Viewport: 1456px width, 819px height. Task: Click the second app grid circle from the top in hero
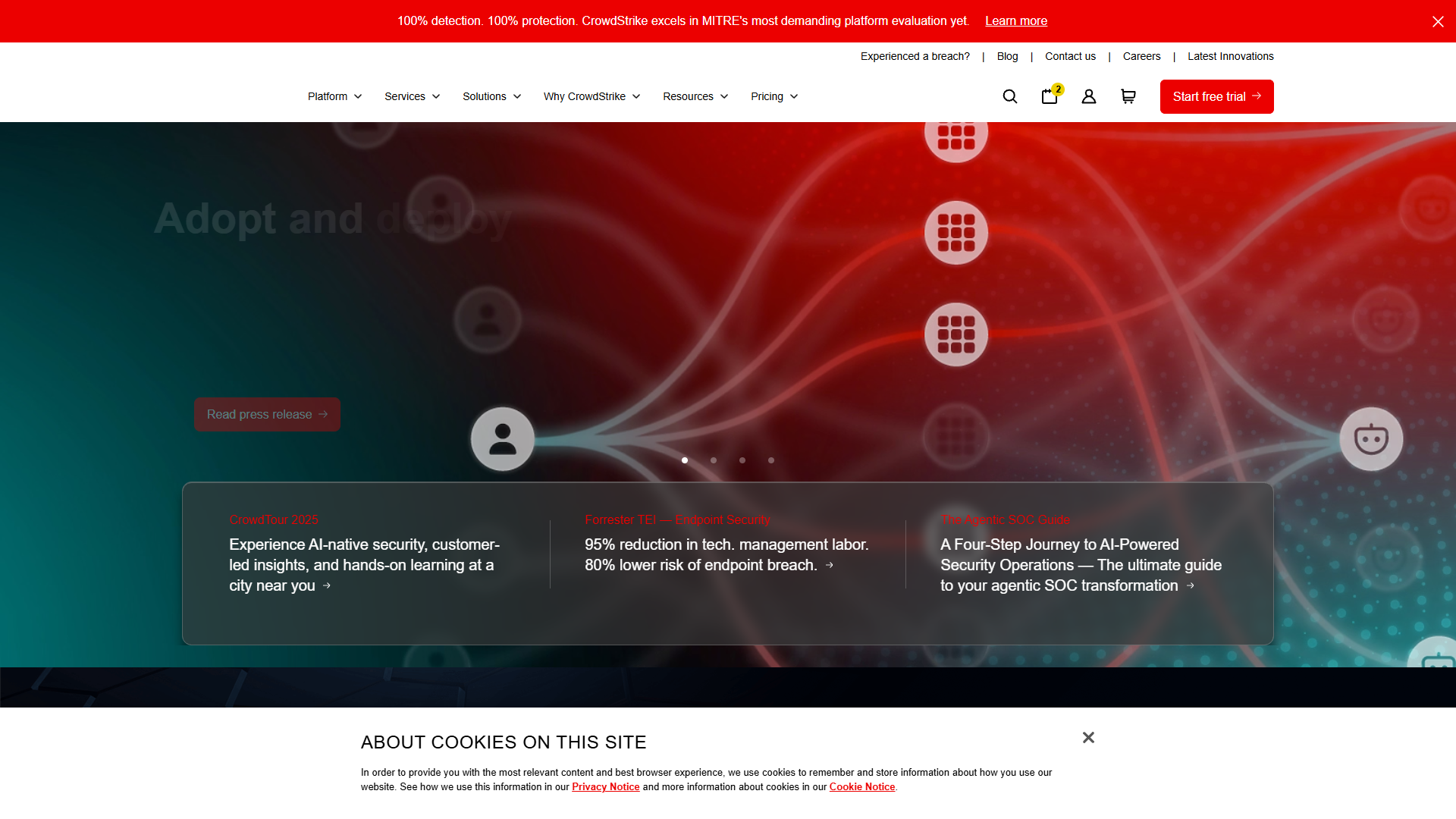pyautogui.click(x=956, y=233)
